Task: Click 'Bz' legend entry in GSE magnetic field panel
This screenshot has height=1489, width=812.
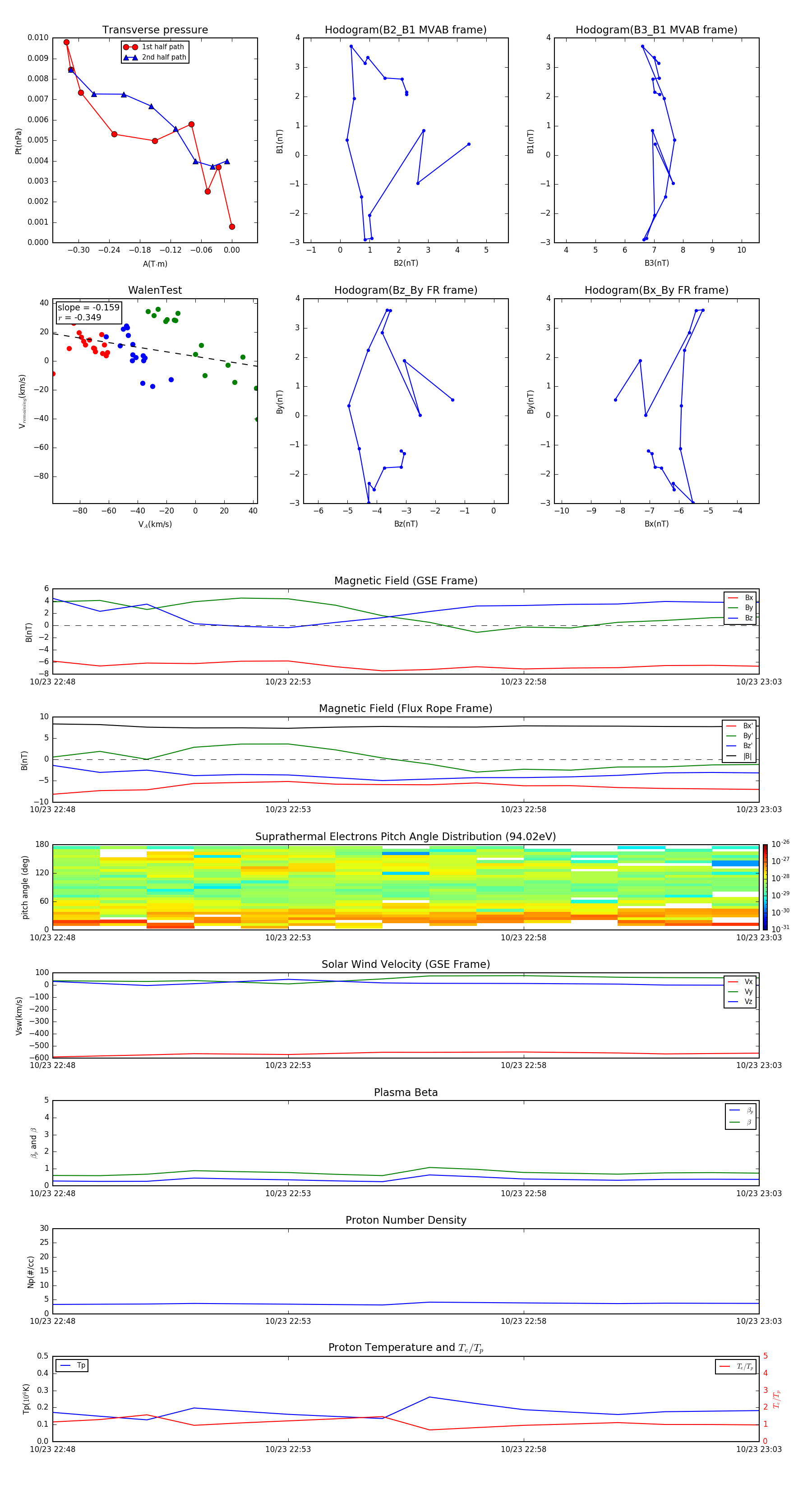Action: (741, 618)
